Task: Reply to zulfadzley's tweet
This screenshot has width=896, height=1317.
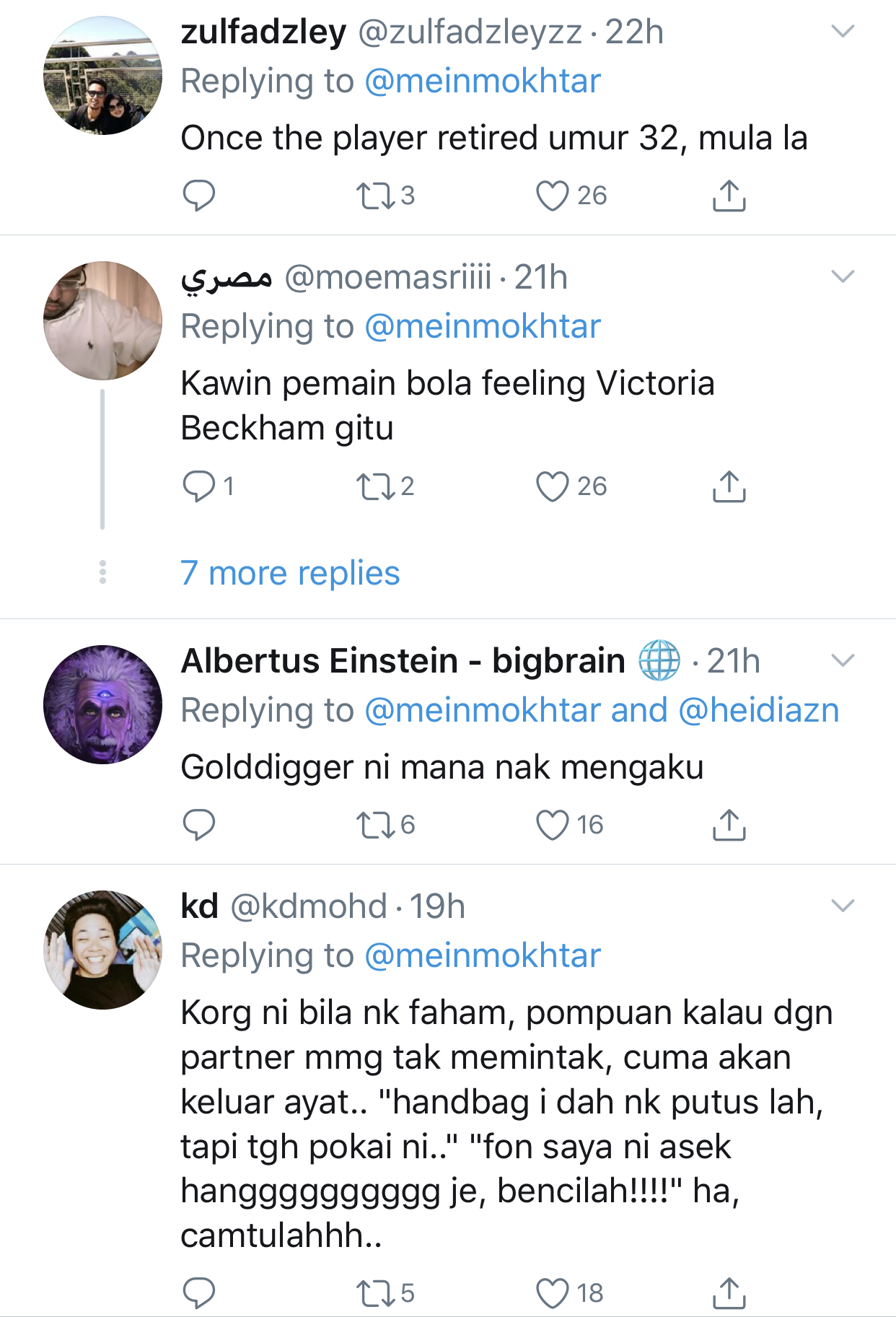Action: (198, 196)
